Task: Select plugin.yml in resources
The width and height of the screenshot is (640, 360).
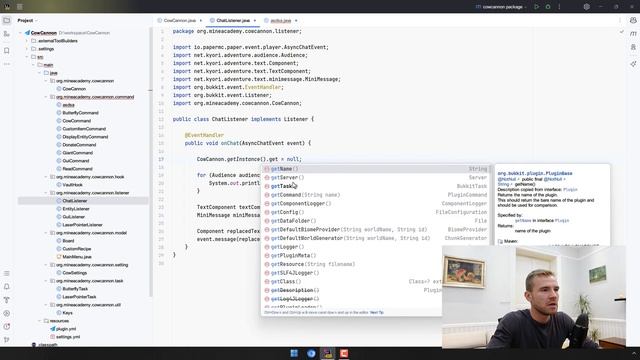Action: (x=66, y=329)
